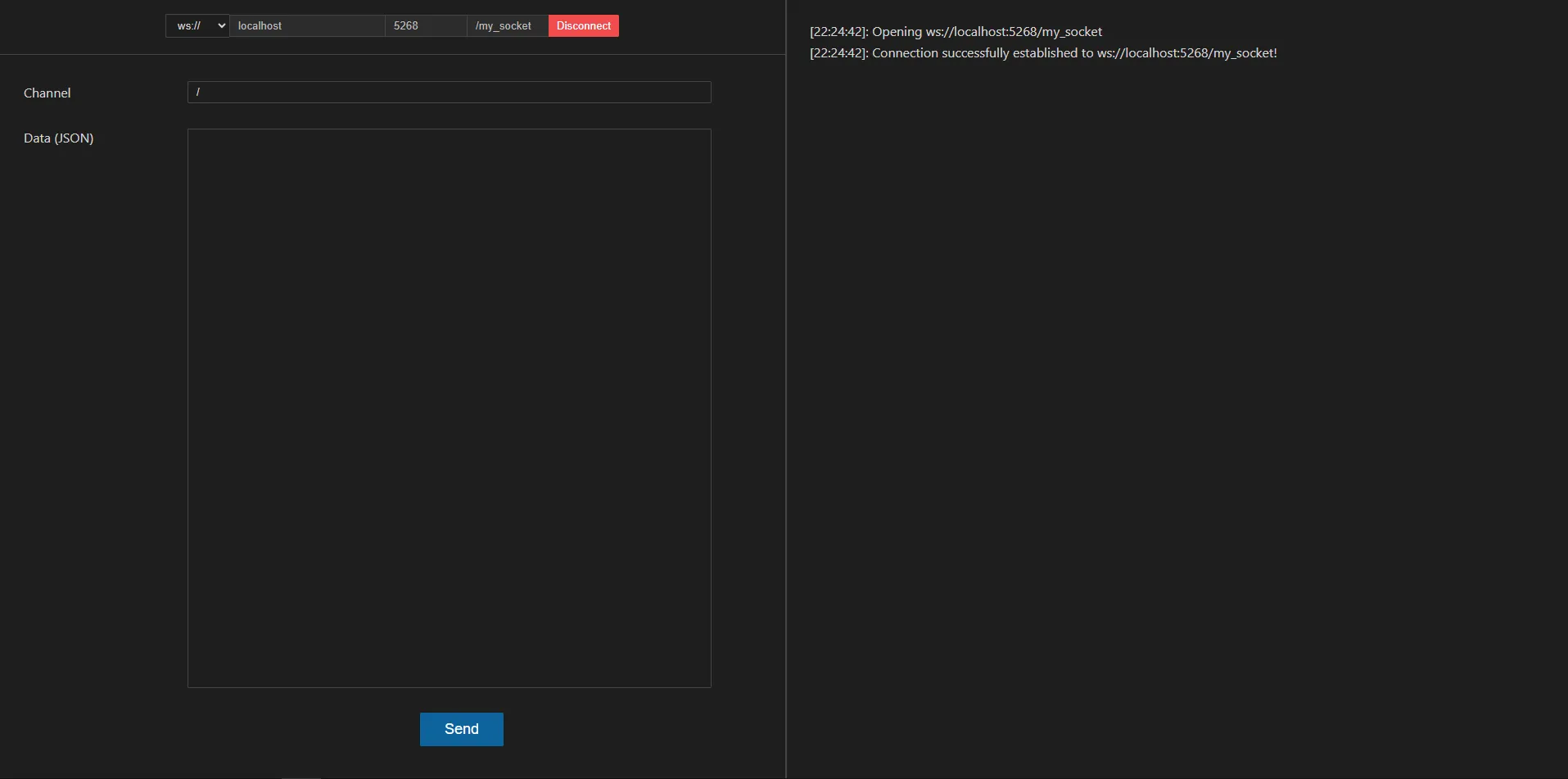Click the empty log area below the messages
This screenshot has width=1568, height=779.
pyautogui.click(x=1176, y=410)
